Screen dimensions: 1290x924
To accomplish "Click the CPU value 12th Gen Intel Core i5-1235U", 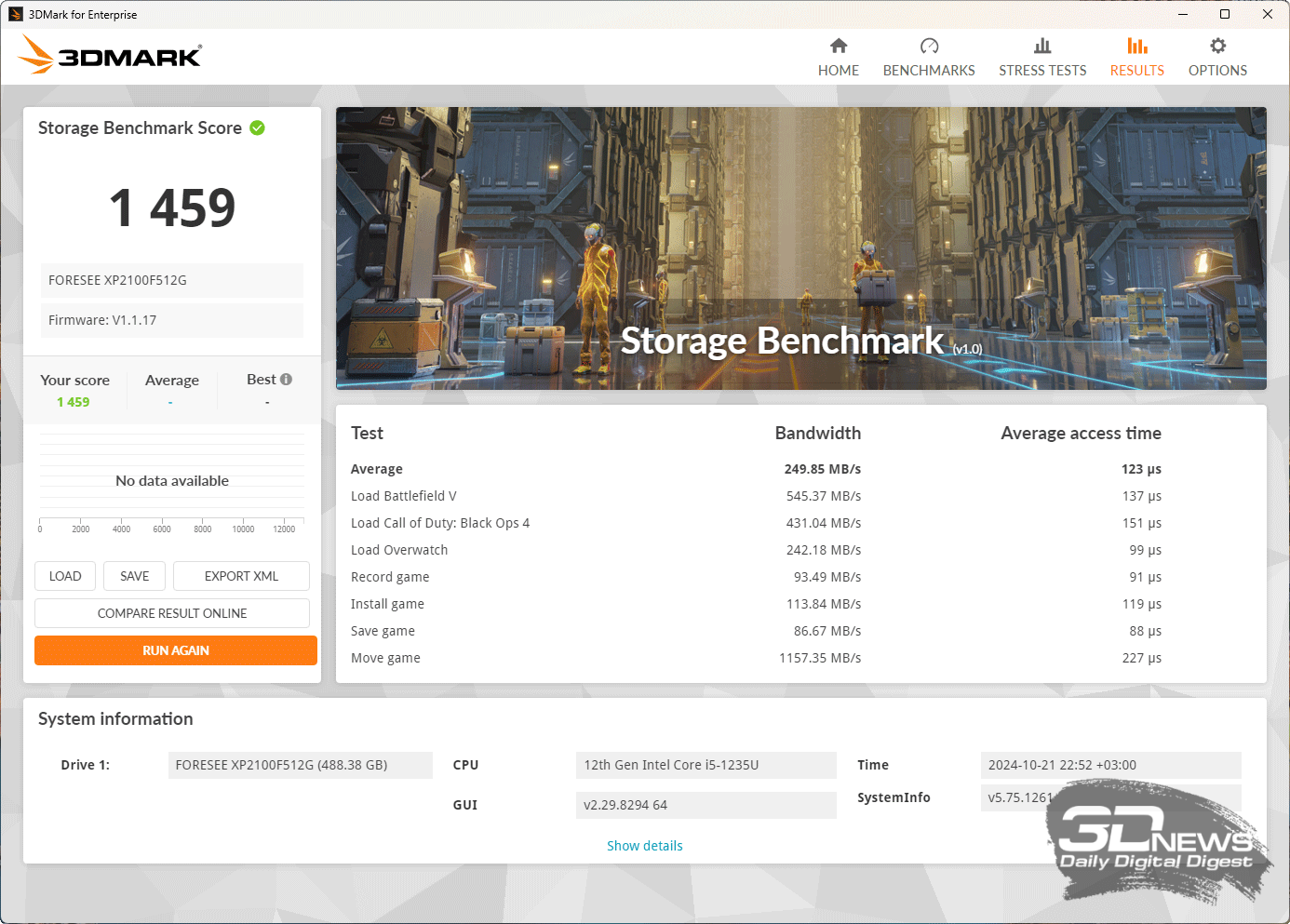I will pyautogui.click(x=706, y=765).
